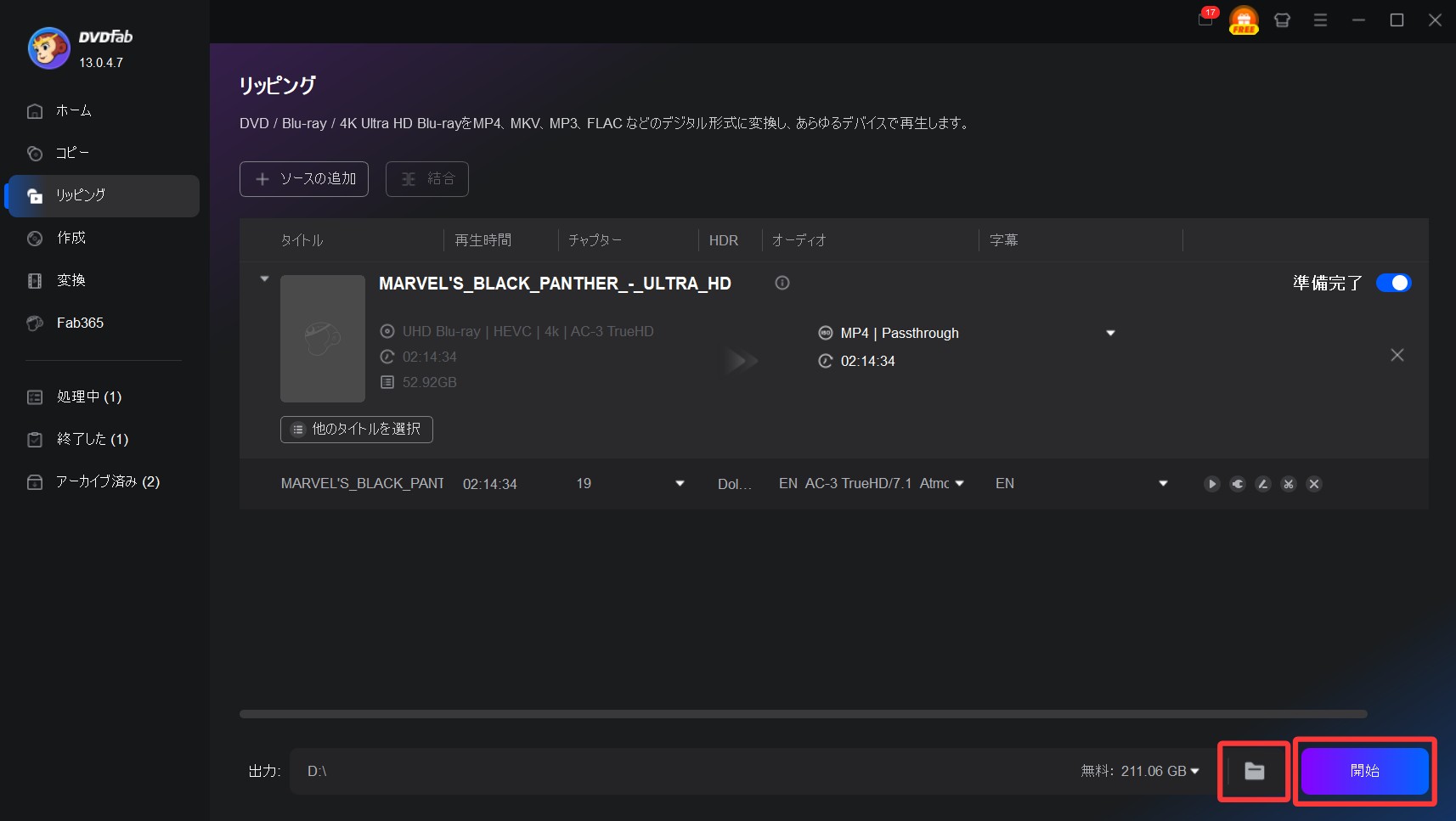
Task: Open Fab365 in the sidebar
Action: click(x=104, y=323)
